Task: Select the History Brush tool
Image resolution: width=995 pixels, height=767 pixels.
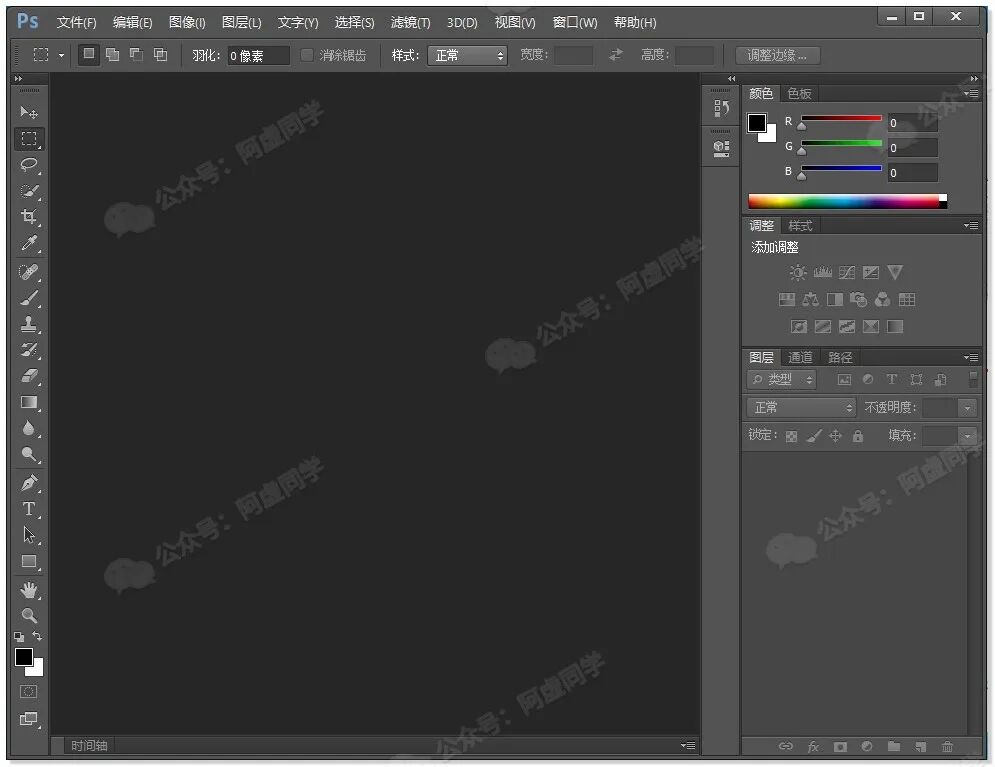Action: pyautogui.click(x=29, y=350)
